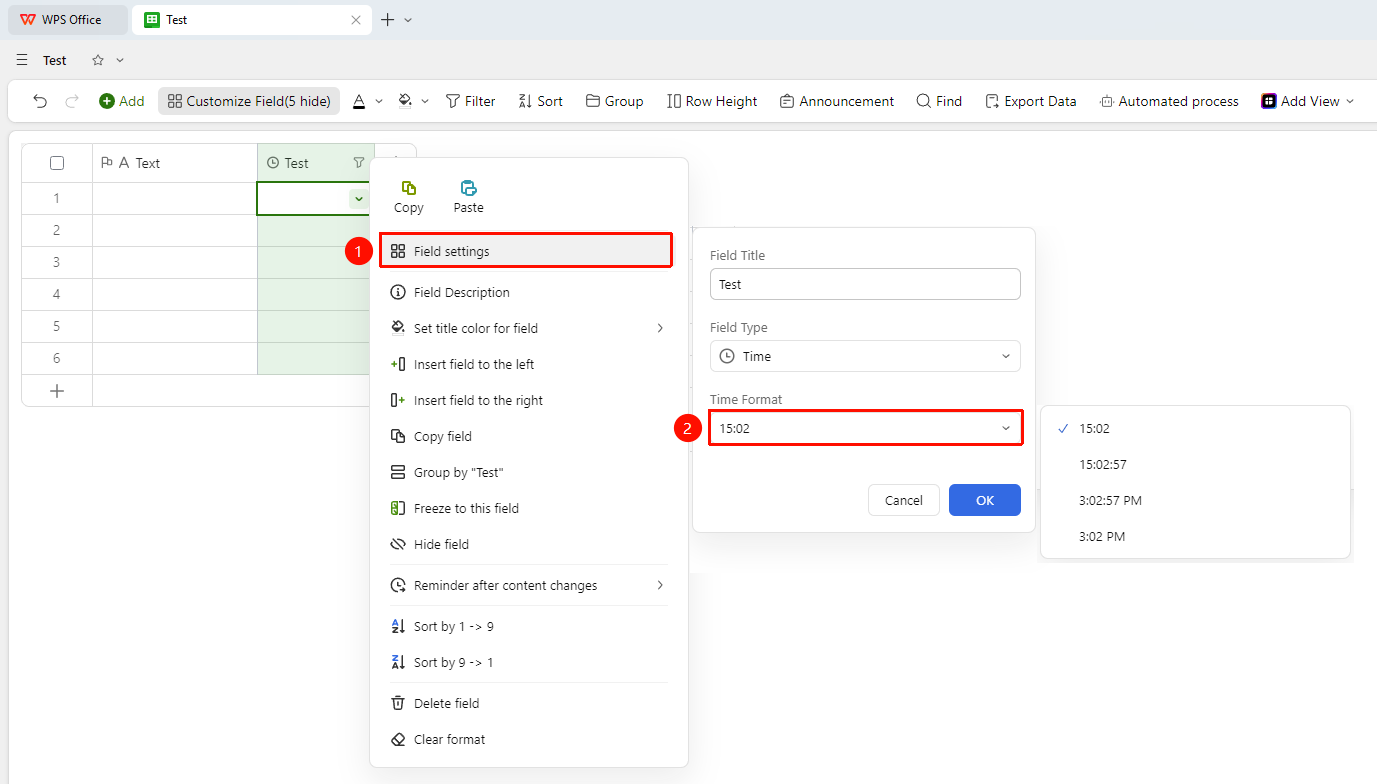
Task: Open the Time Format 15:02 dropdown
Action: click(865, 428)
